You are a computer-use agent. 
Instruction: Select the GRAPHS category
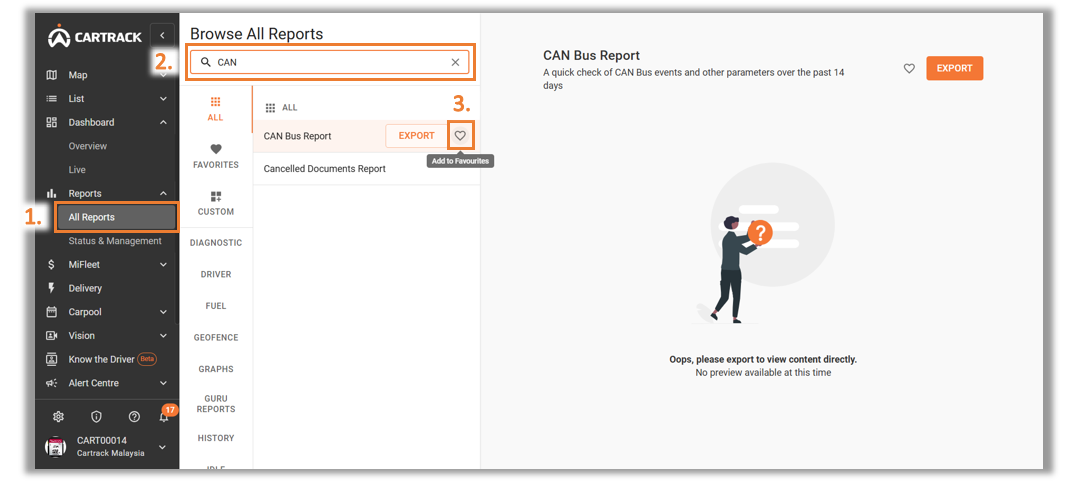tap(216, 369)
